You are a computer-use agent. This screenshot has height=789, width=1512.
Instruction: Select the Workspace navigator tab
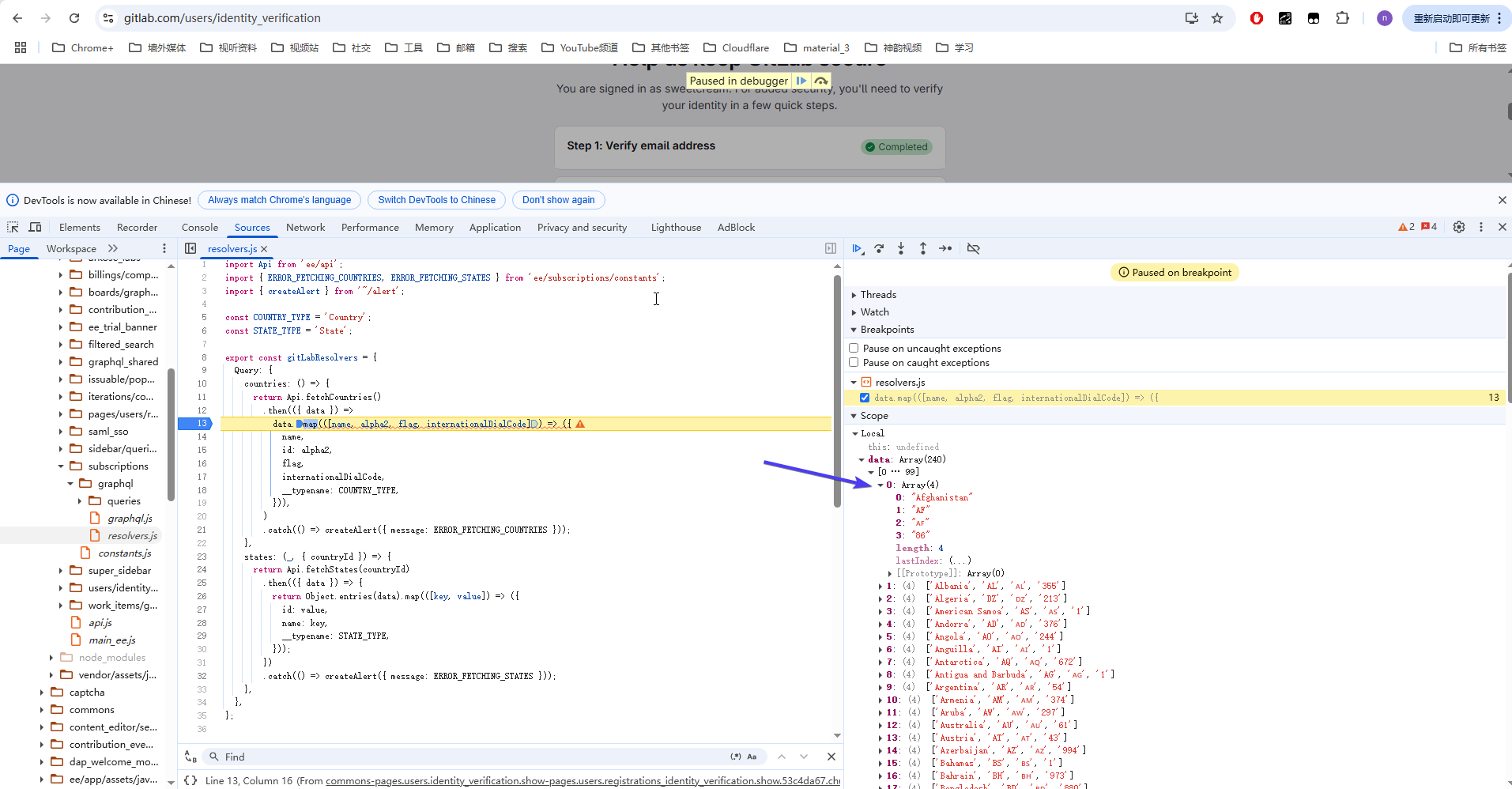click(71, 248)
